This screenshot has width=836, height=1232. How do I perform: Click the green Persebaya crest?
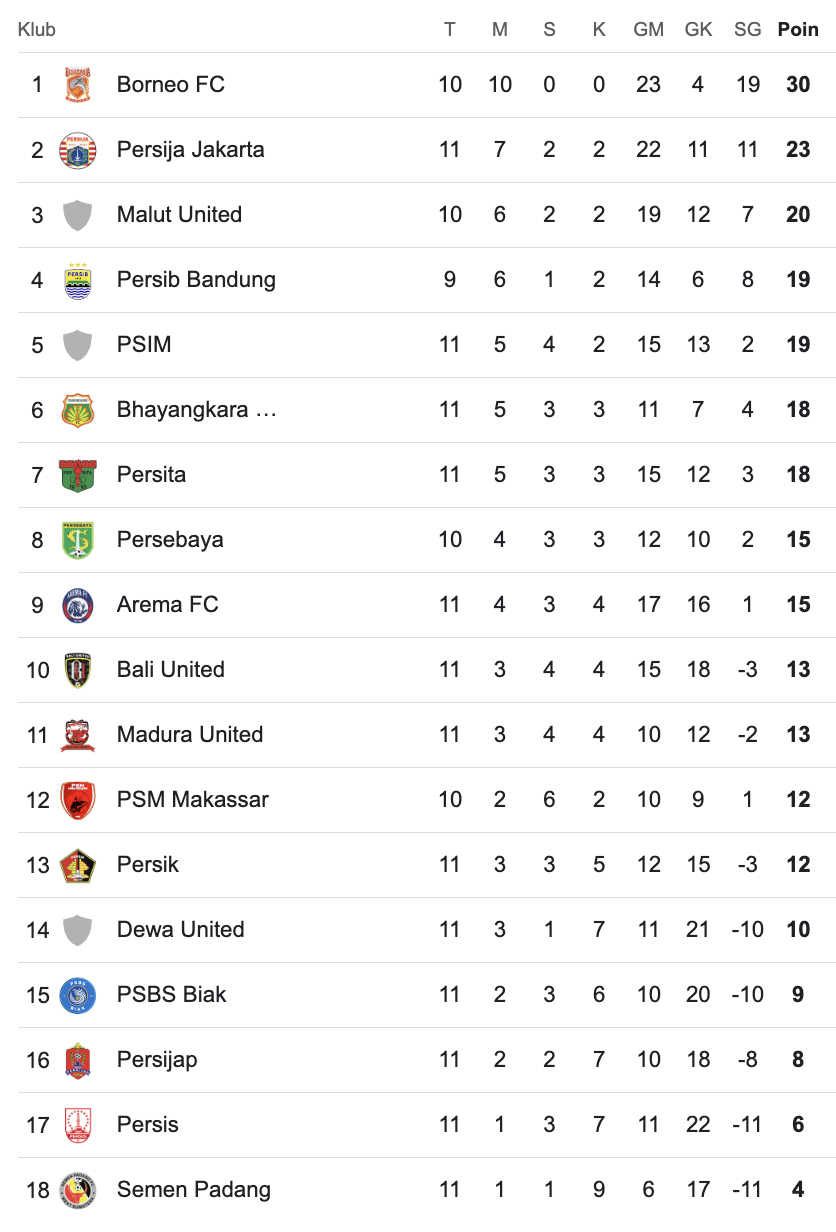tap(77, 540)
